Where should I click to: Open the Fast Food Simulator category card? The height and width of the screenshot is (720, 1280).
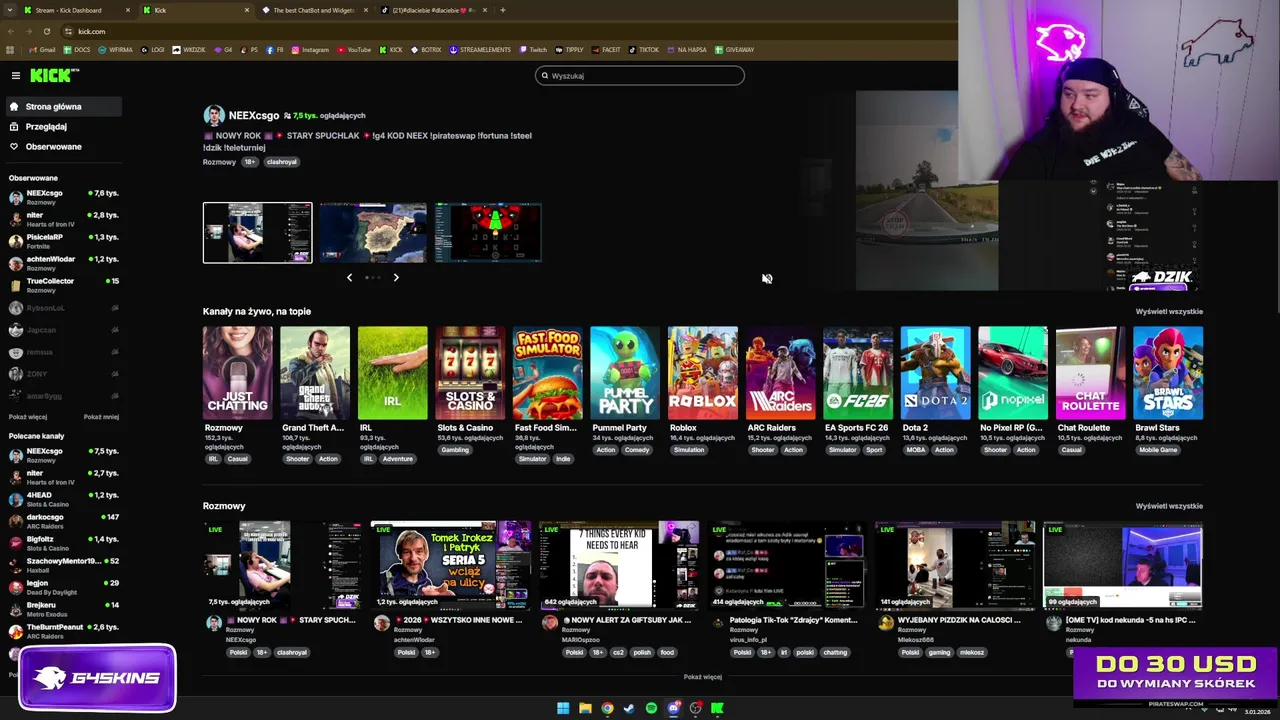(x=548, y=373)
